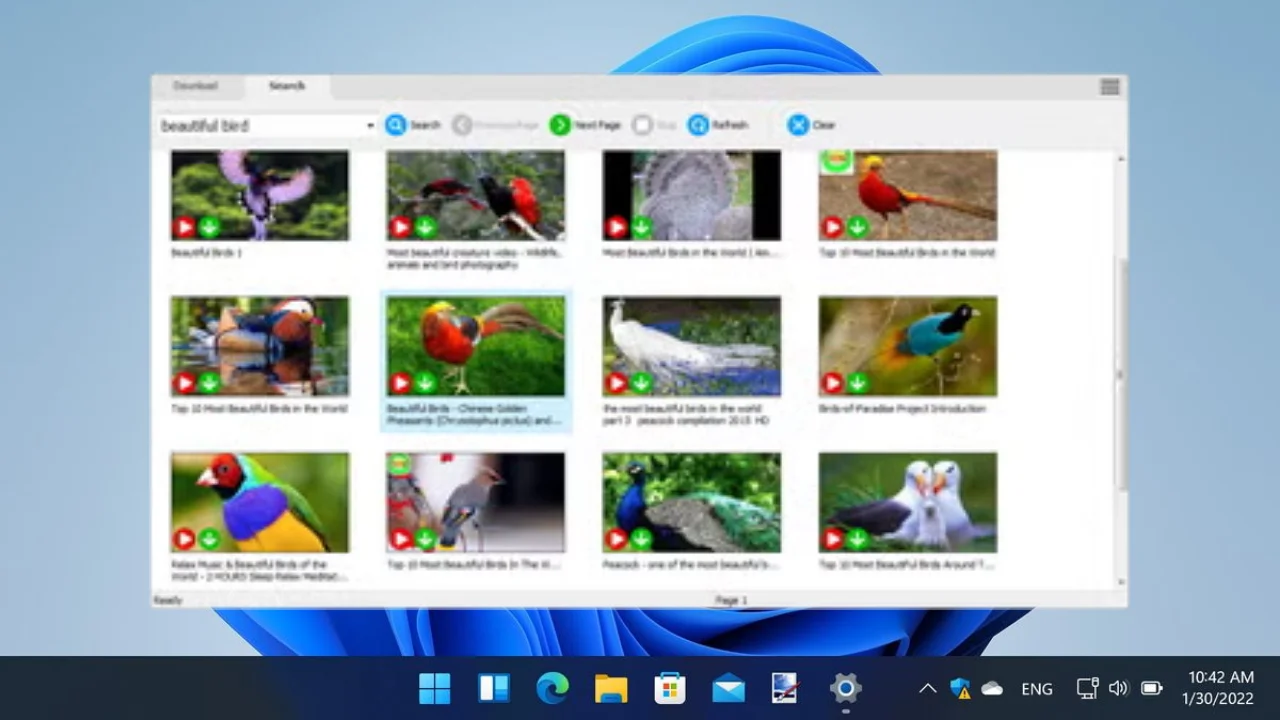Expand the search keyword dropdown arrow
The image size is (1280, 720).
coord(370,125)
